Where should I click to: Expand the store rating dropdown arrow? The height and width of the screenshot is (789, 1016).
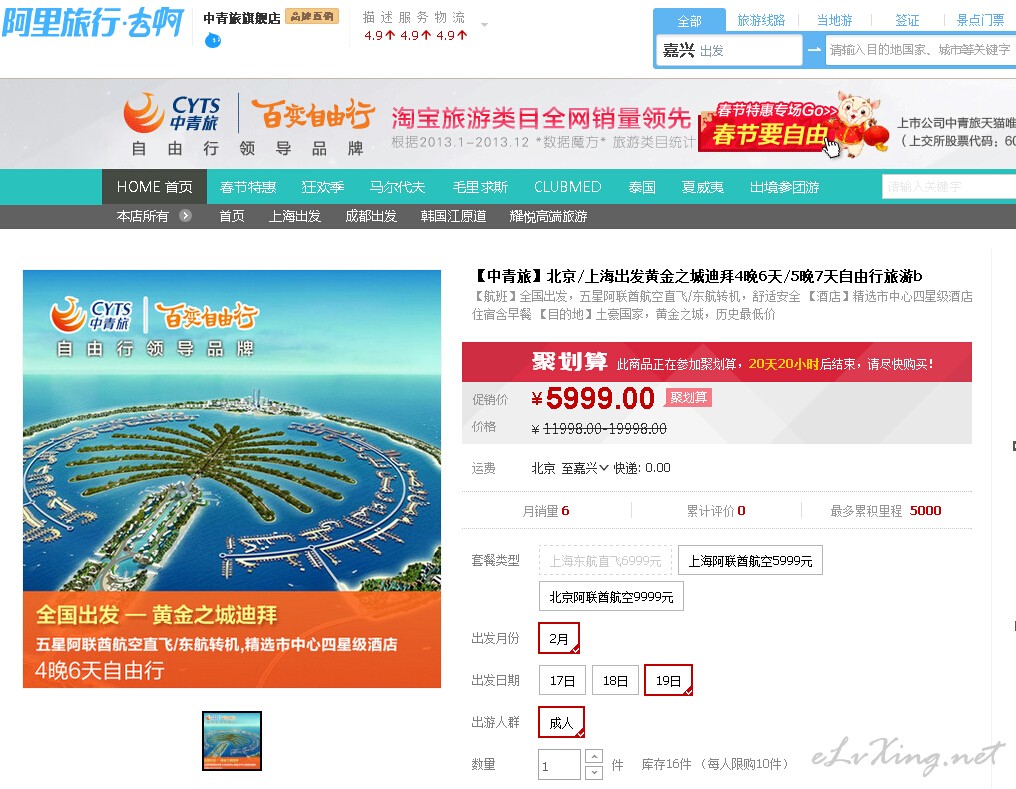click(x=484, y=25)
